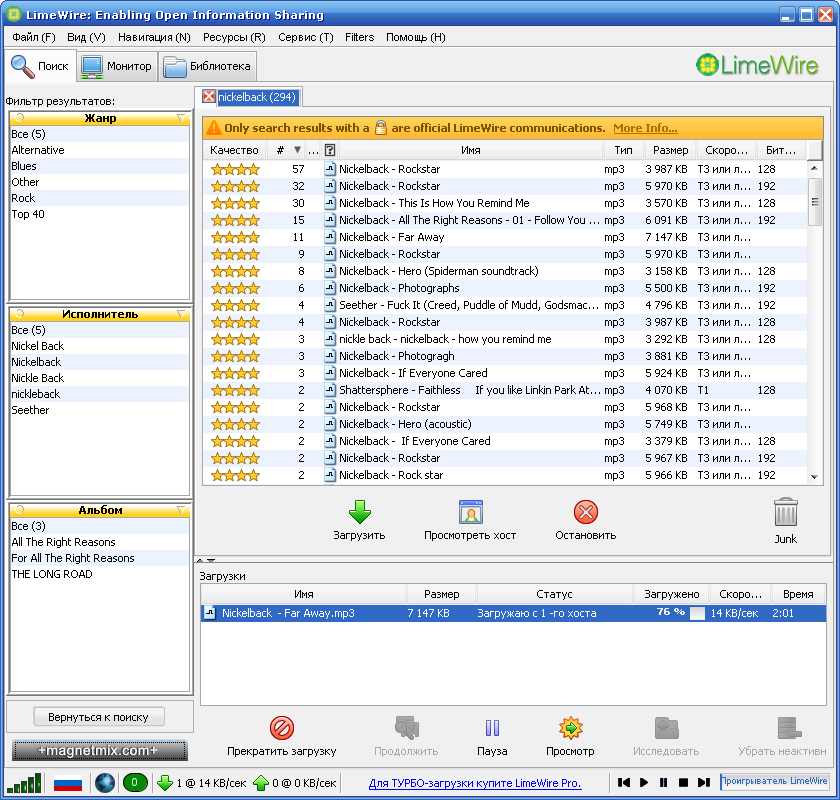Image resolution: width=840 pixels, height=800 pixels.
Task: Pause the LimeWire media player
Action: 664,783
